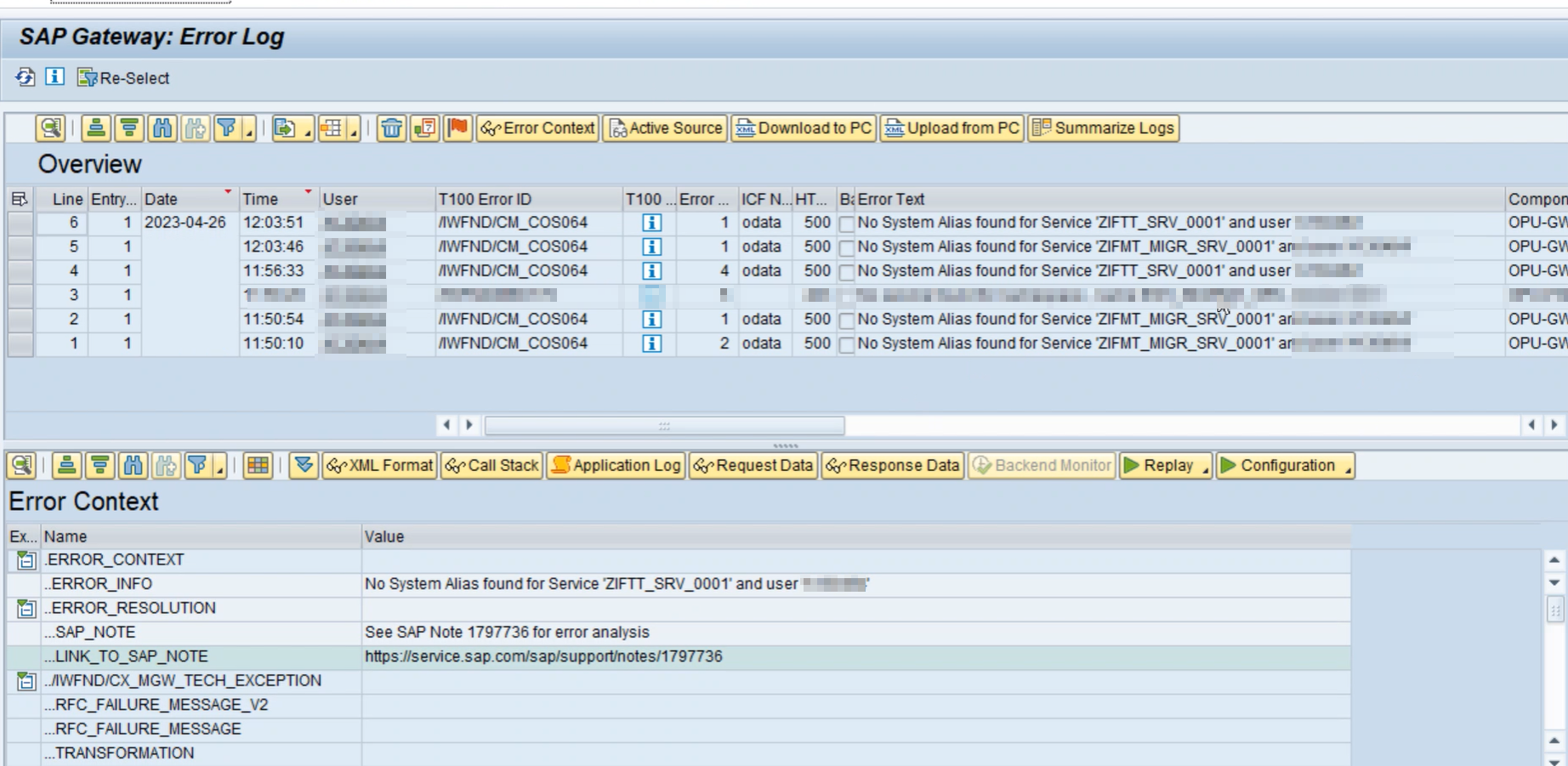Screen dimensions: 1568x766
Task: Click the colored grid icon in Error Context toolbar
Action: coord(258,466)
